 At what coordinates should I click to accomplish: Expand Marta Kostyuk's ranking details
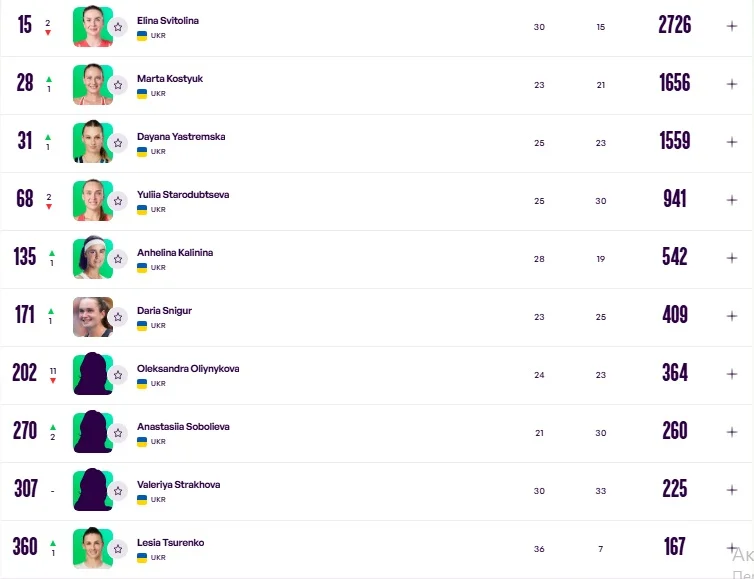(732, 84)
